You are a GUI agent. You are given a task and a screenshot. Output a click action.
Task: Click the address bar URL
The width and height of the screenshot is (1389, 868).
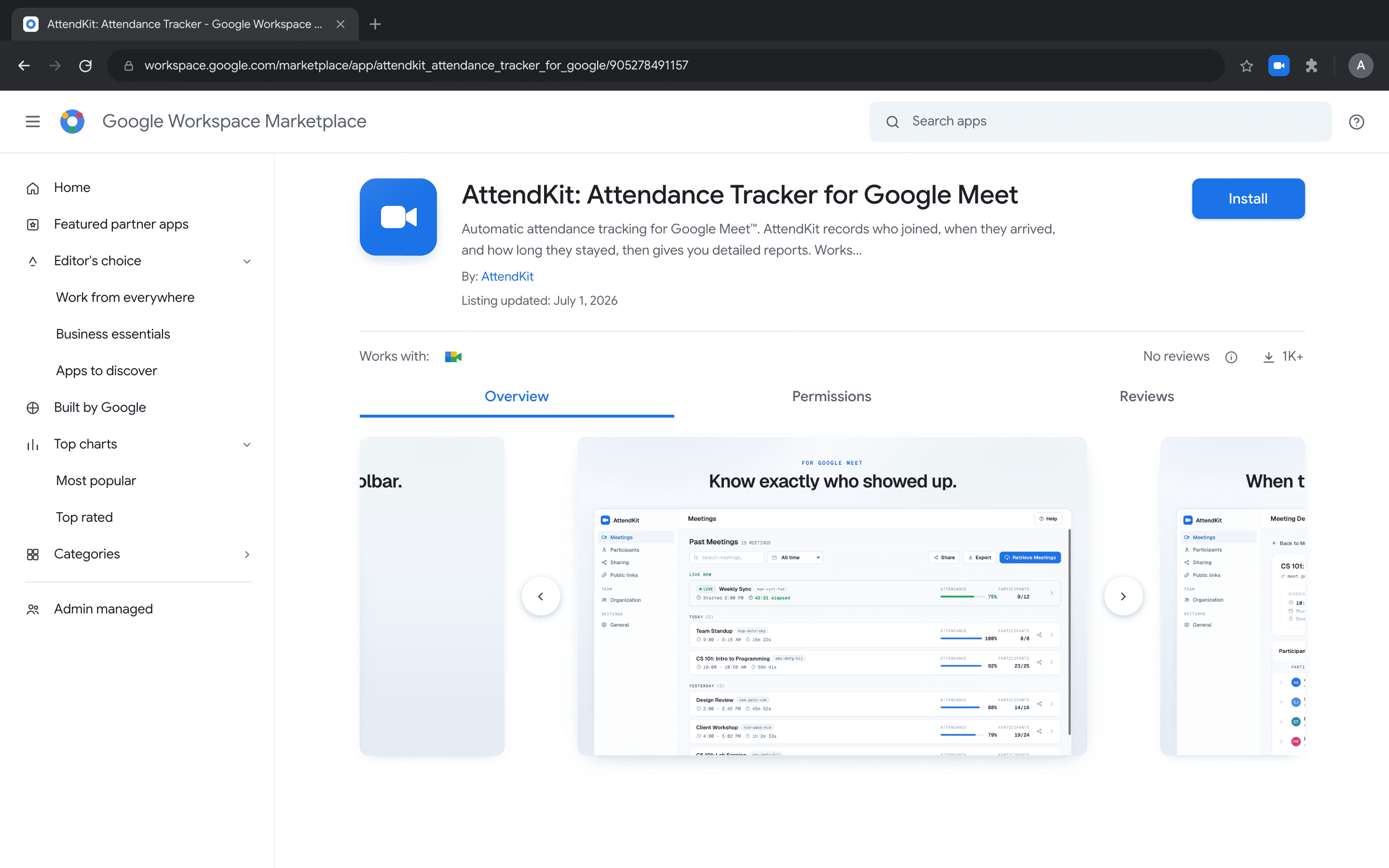click(x=416, y=66)
